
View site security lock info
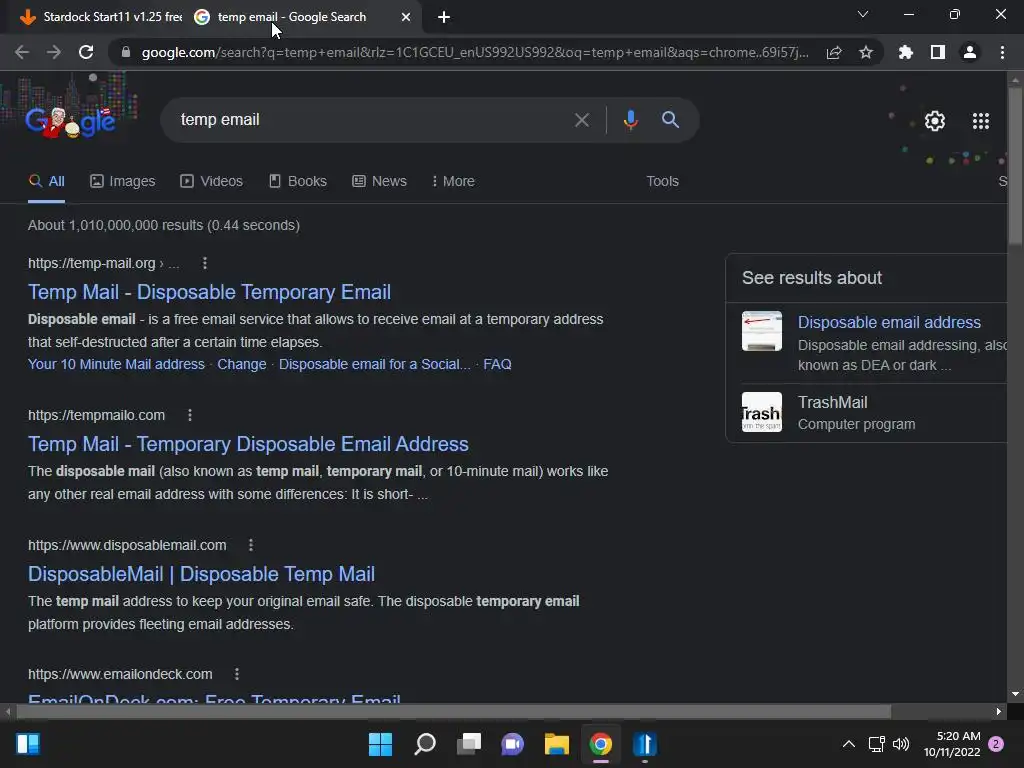point(126,52)
